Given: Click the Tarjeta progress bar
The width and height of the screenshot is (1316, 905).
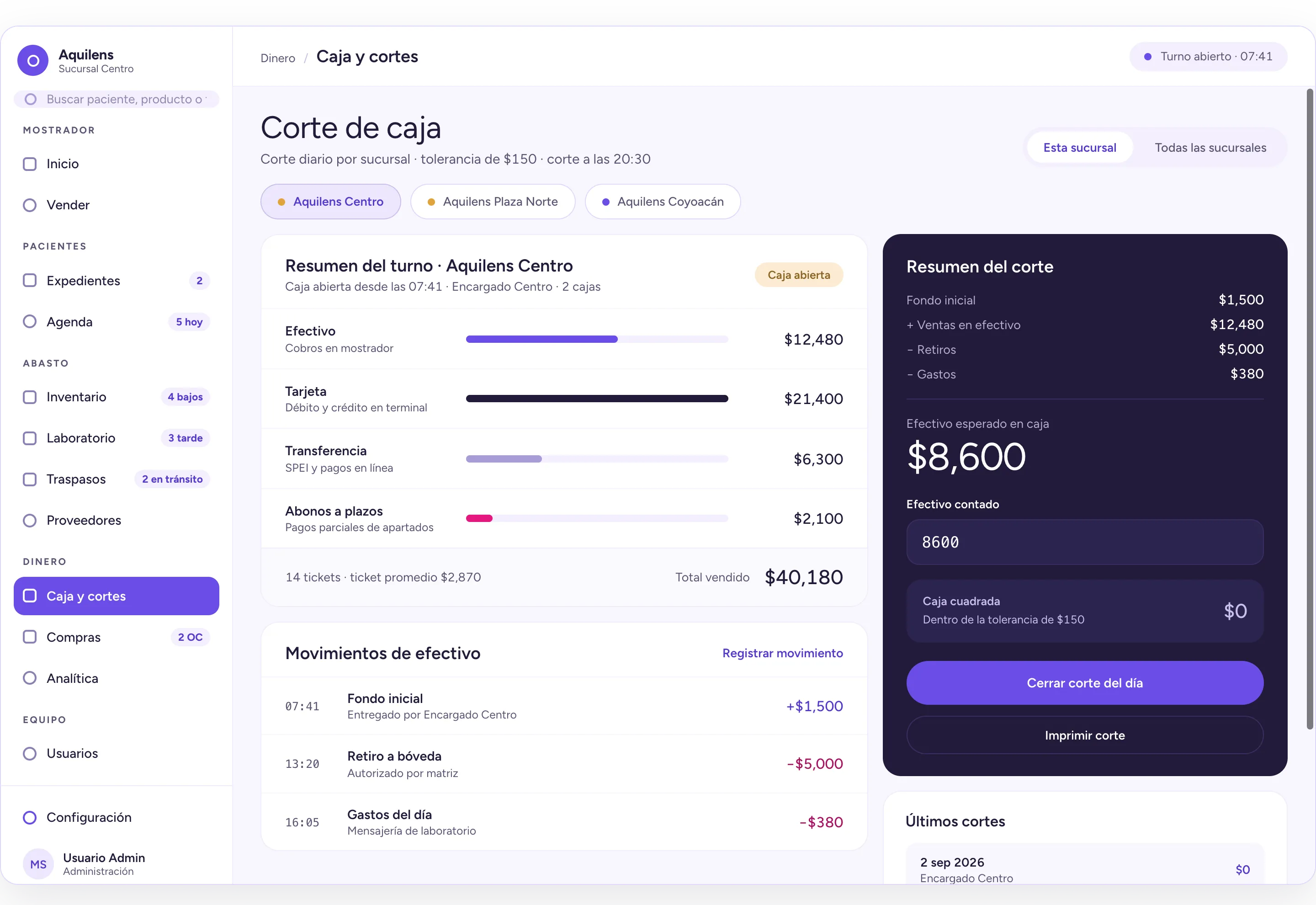Looking at the screenshot, I should pos(597,399).
